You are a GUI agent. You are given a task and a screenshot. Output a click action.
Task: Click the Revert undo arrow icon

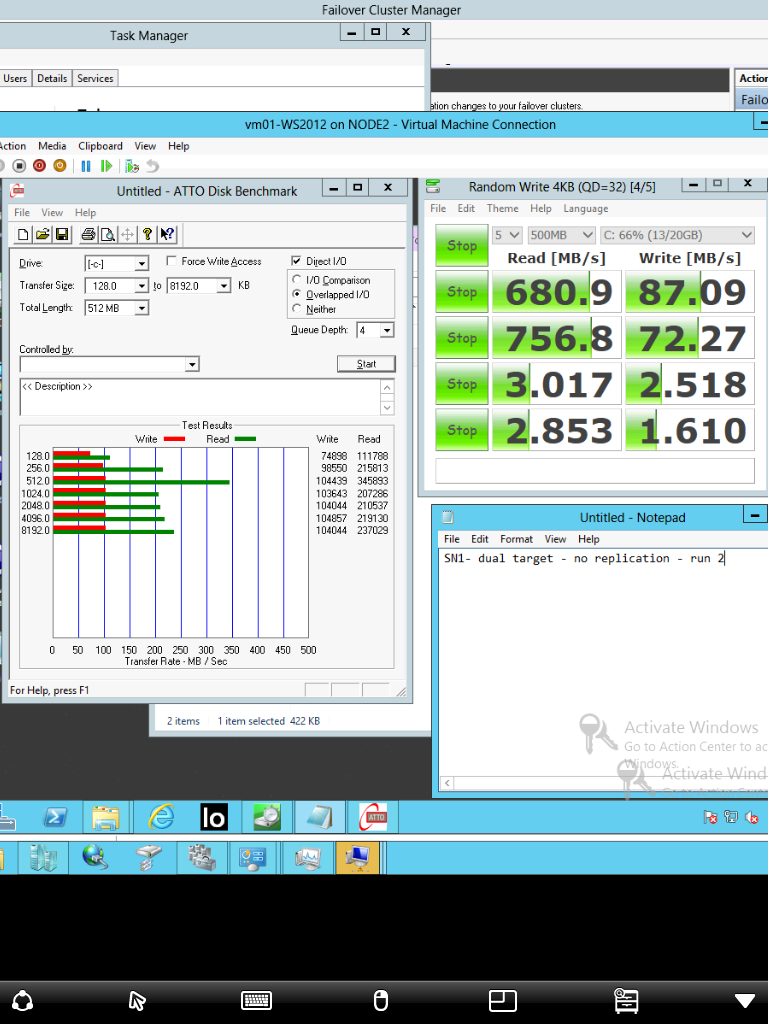point(152,166)
